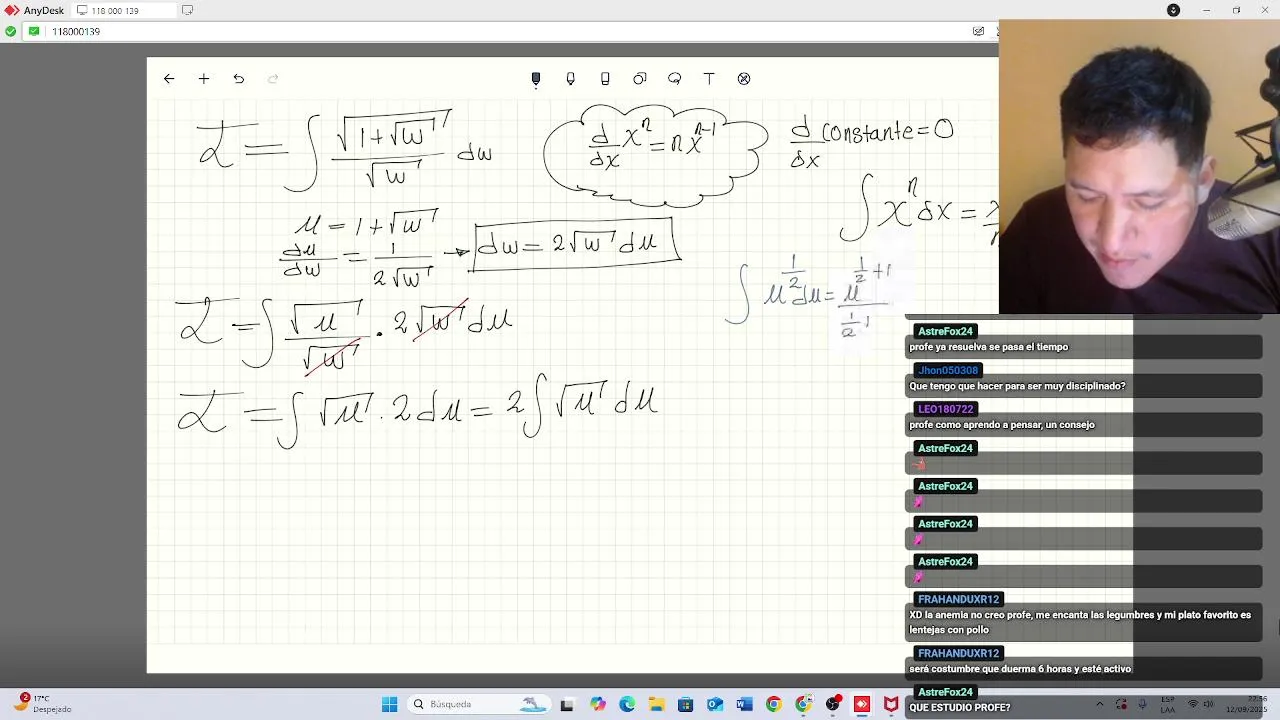This screenshot has width=1280, height=720.
Task: Click the AnyDesk address field showing 118000139
Action: click(500, 31)
